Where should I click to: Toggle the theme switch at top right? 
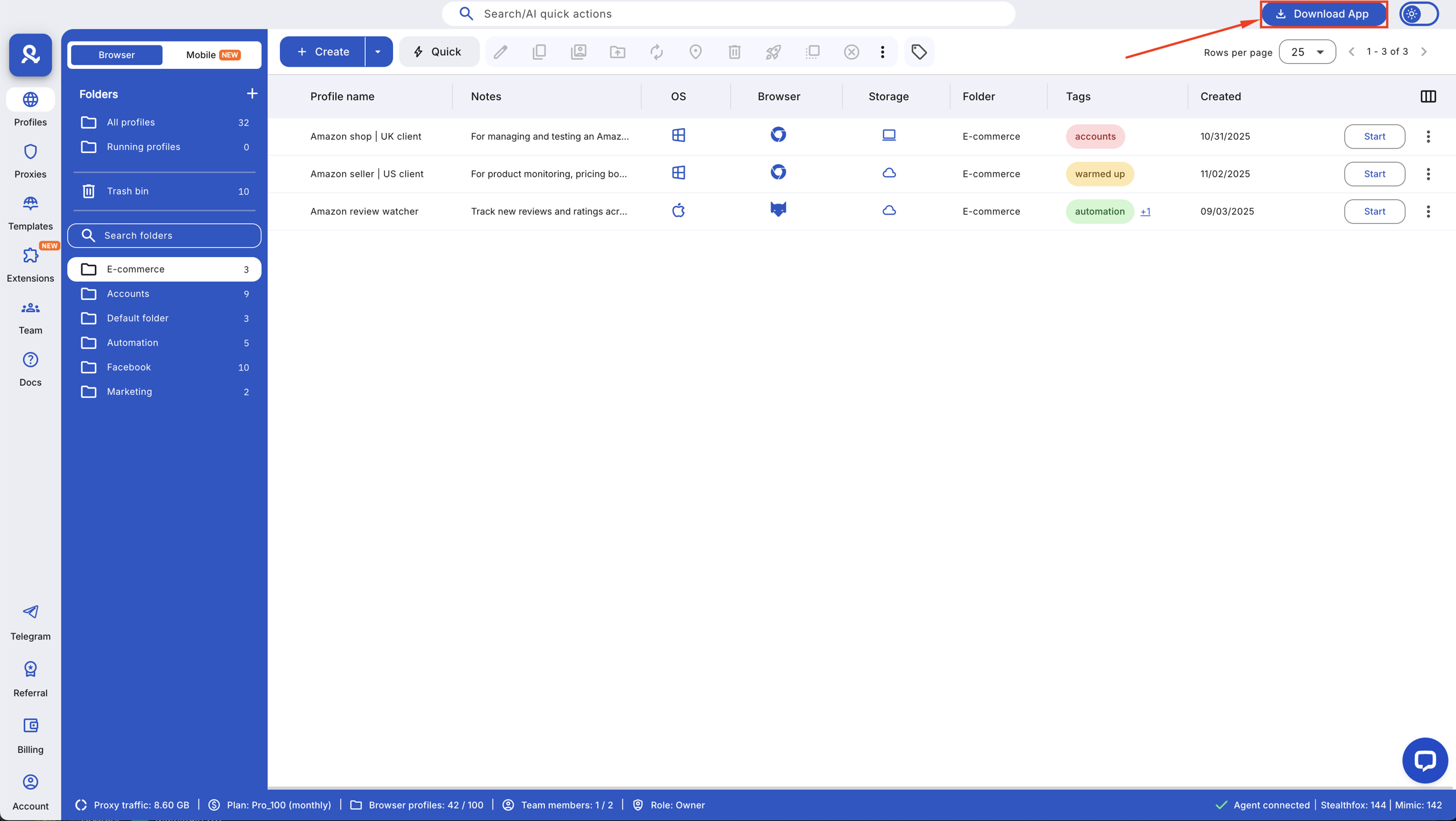tap(1418, 14)
